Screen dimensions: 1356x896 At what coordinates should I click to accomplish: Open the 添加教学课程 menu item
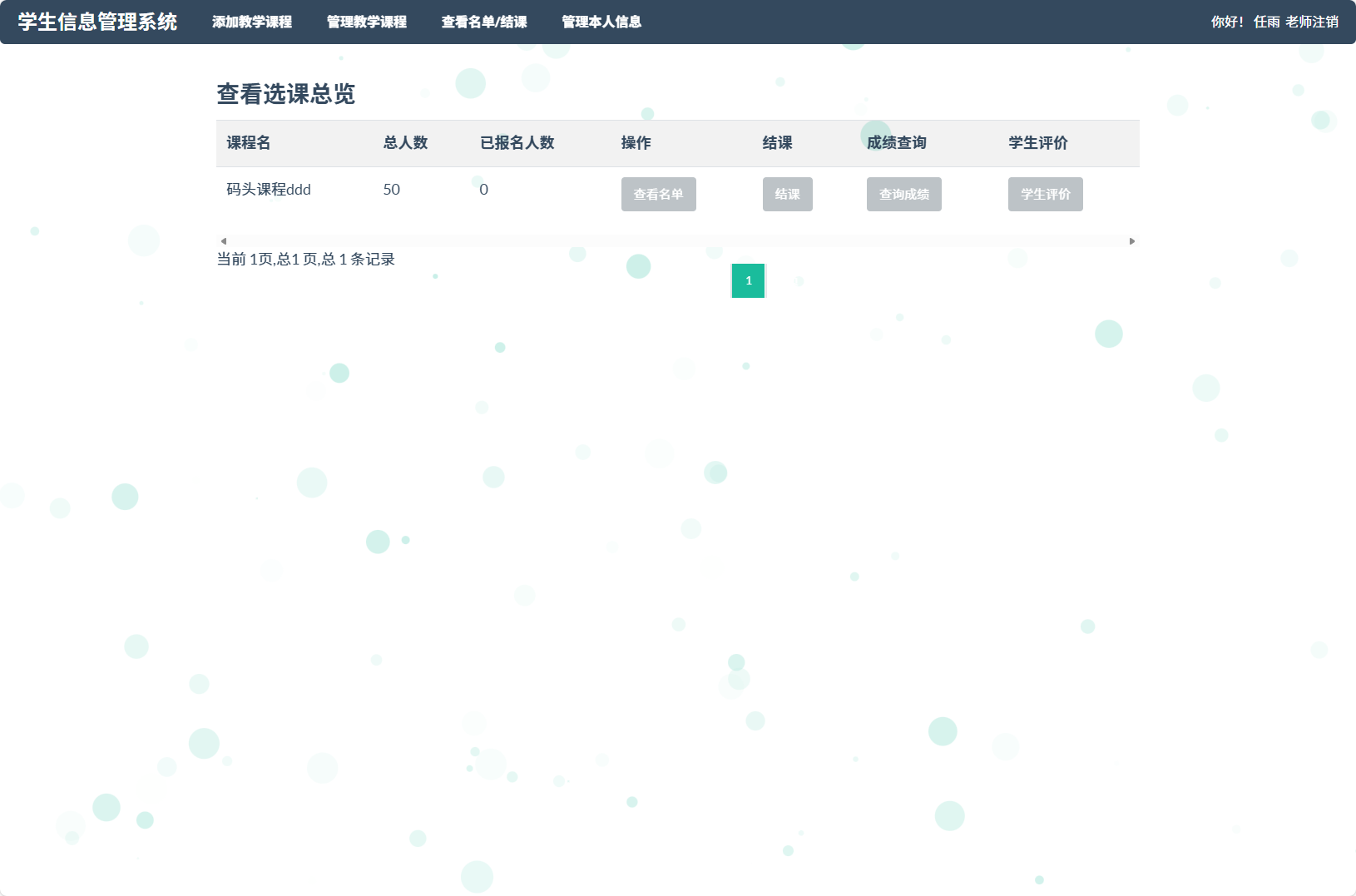click(x=252, y=22)
